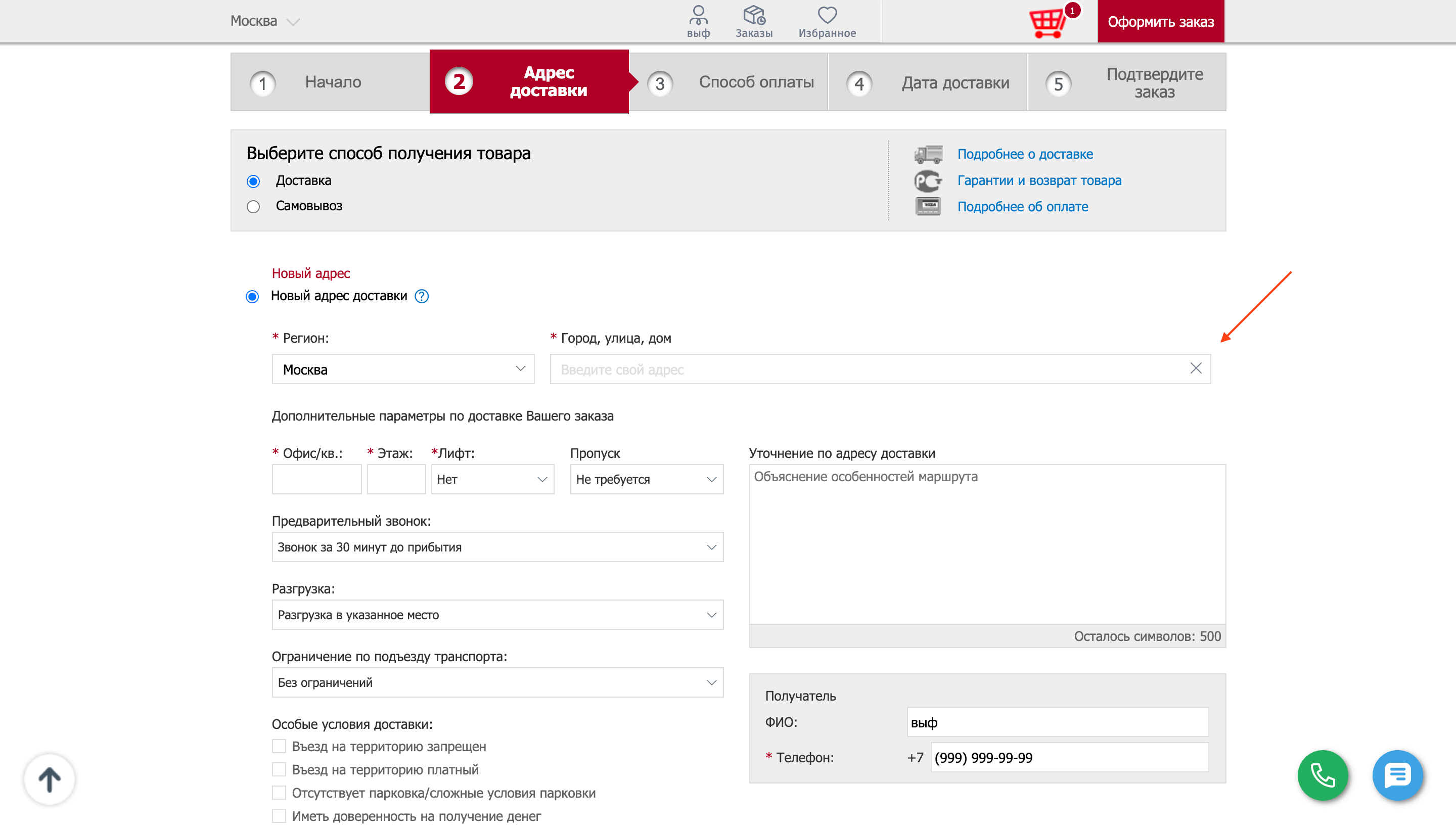This screenshot has width=1456, height=829.
Task: Open the Подробнее о доставке link
Action: (1025, 154)
